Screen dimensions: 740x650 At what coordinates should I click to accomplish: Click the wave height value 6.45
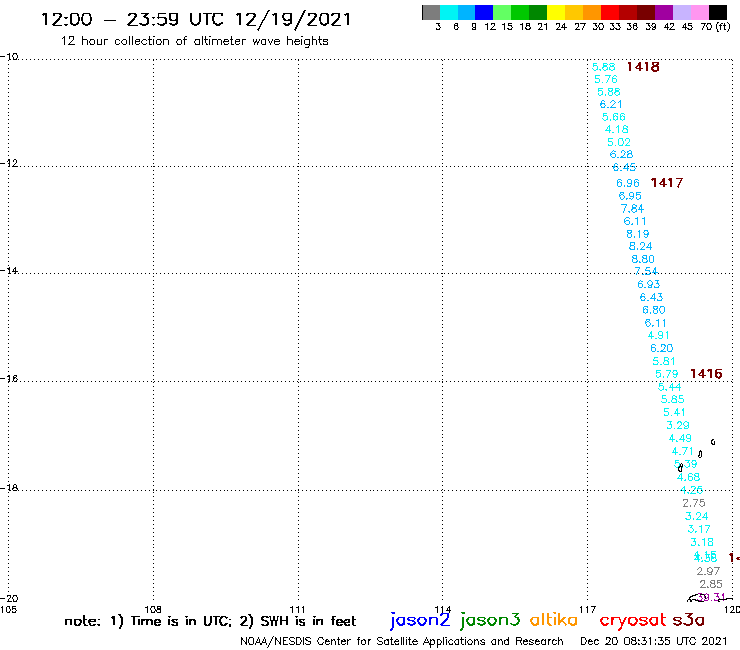tap(624, 167)
